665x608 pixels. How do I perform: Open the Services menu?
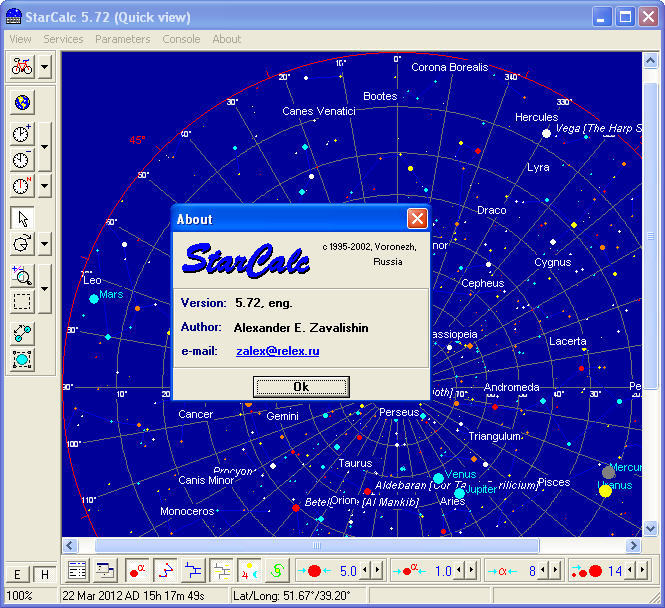click(63, 39)
